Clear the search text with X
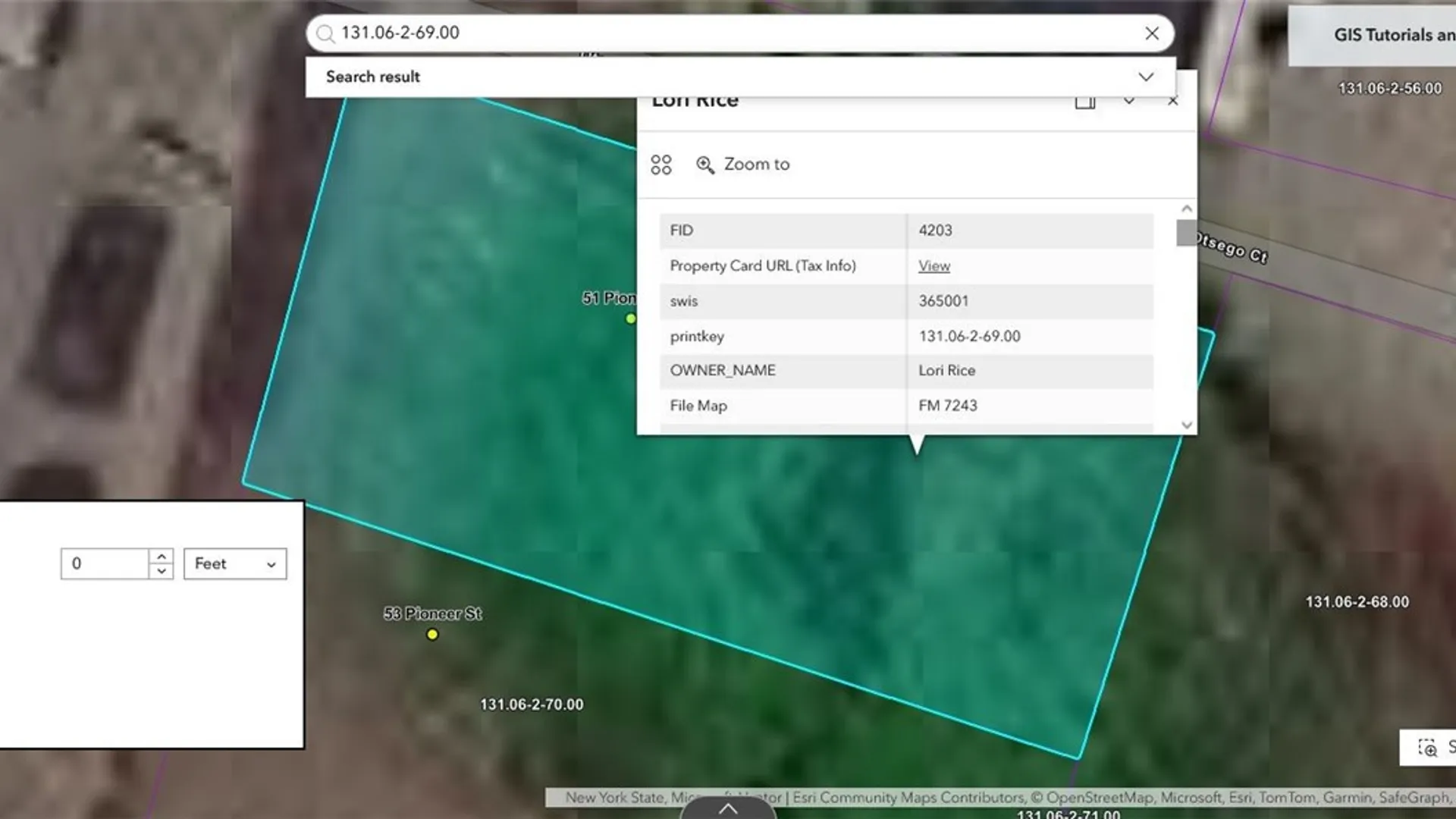This screenshot has width=1456, height=819. (x=1152, y=33)
